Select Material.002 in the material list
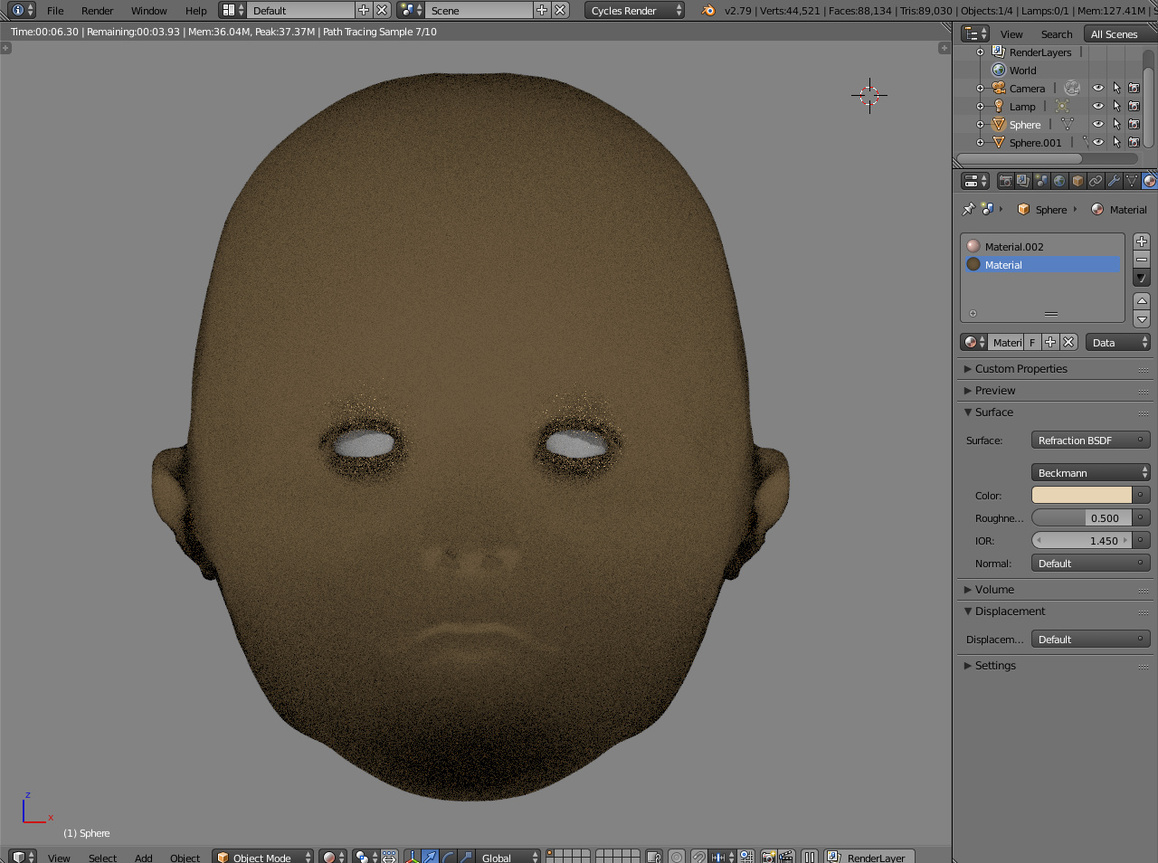The height and width of the screenshot is (863, 1158). (x=1013, y=246)
